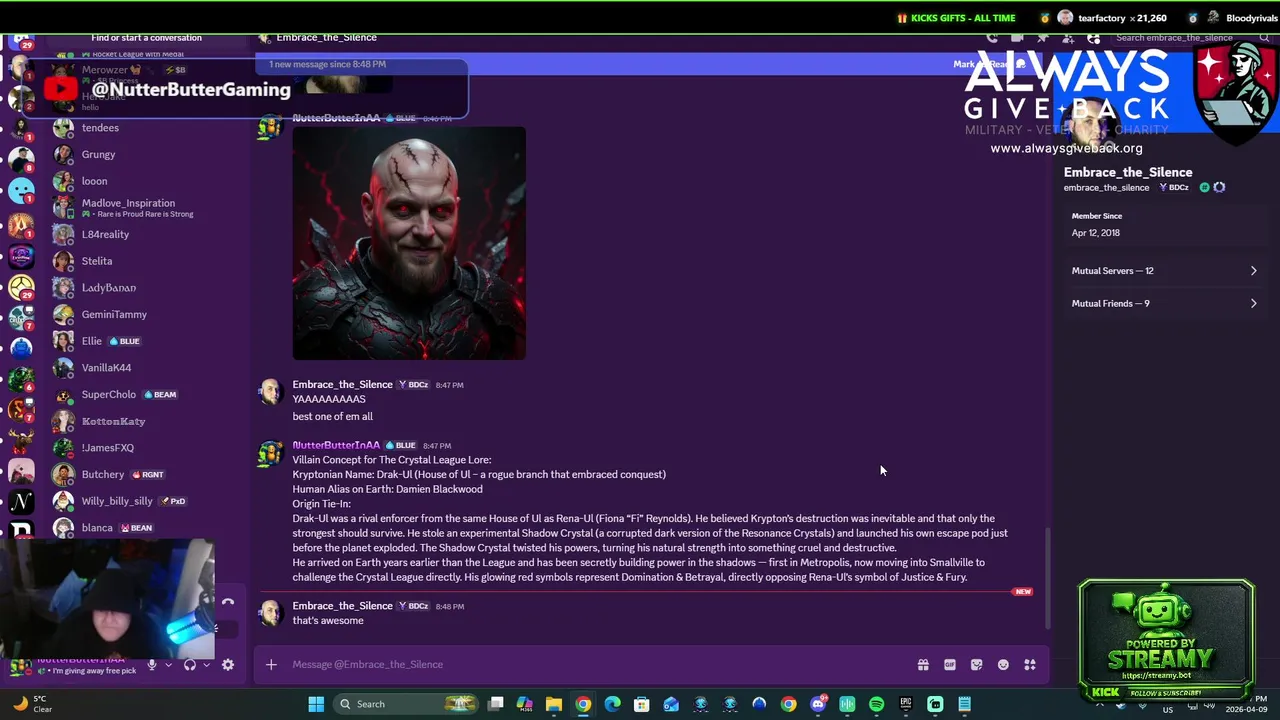The height and width of the screenshot is (720, 1280).
Task: Open Discord user settings gear
Action: 228,665
